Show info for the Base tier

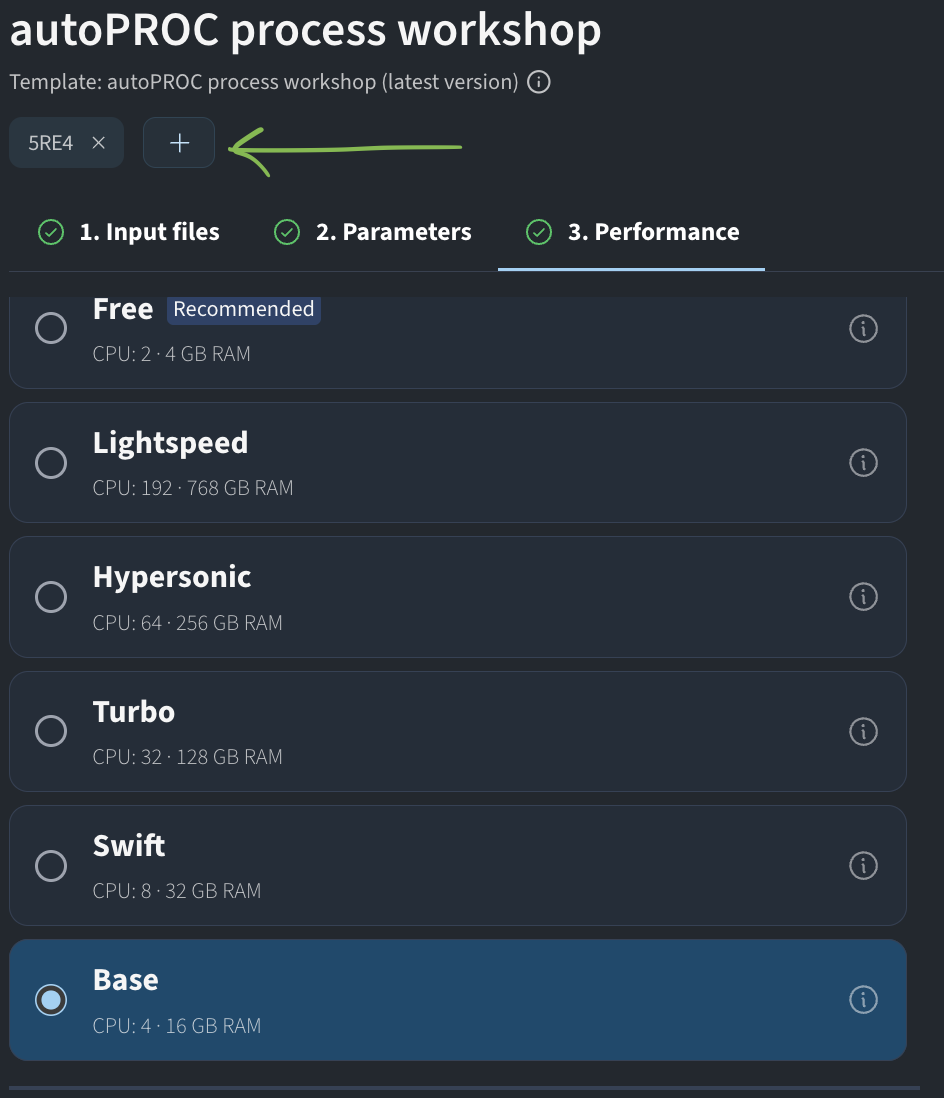click(863, 999)
